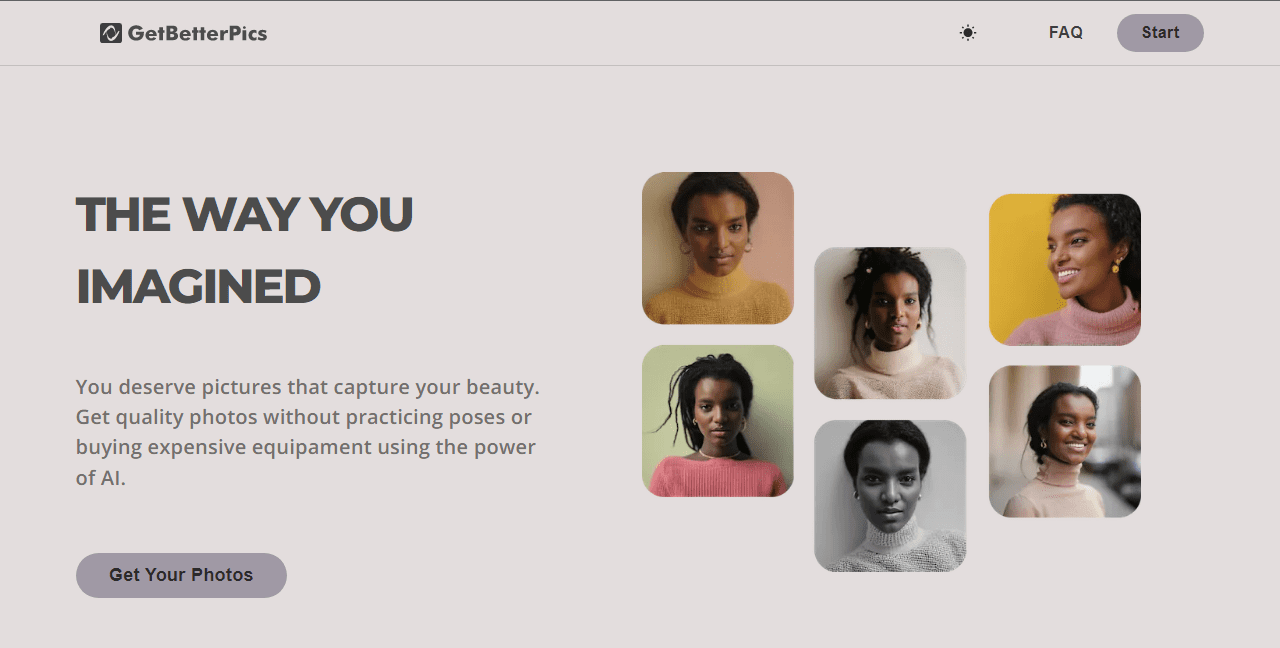Open smiling woman photo with yellow backdrop
The image size is (1280, 648).
click(1065, 270)
